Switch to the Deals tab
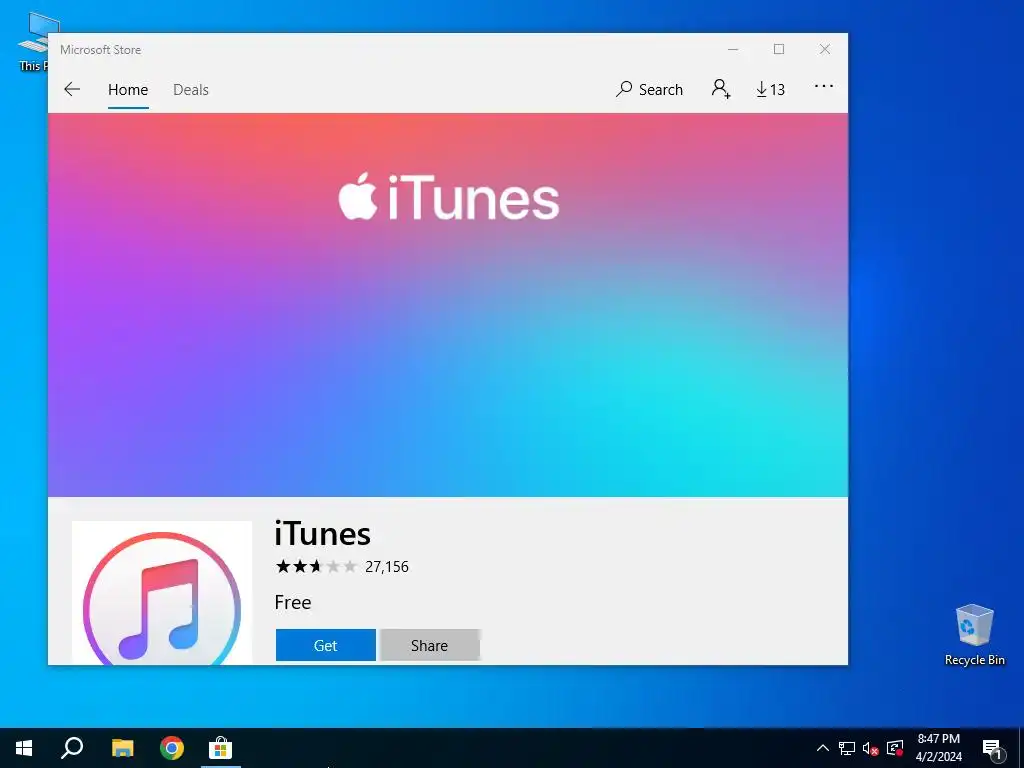Screen dimensions: 1024x768 coord(191,89)
